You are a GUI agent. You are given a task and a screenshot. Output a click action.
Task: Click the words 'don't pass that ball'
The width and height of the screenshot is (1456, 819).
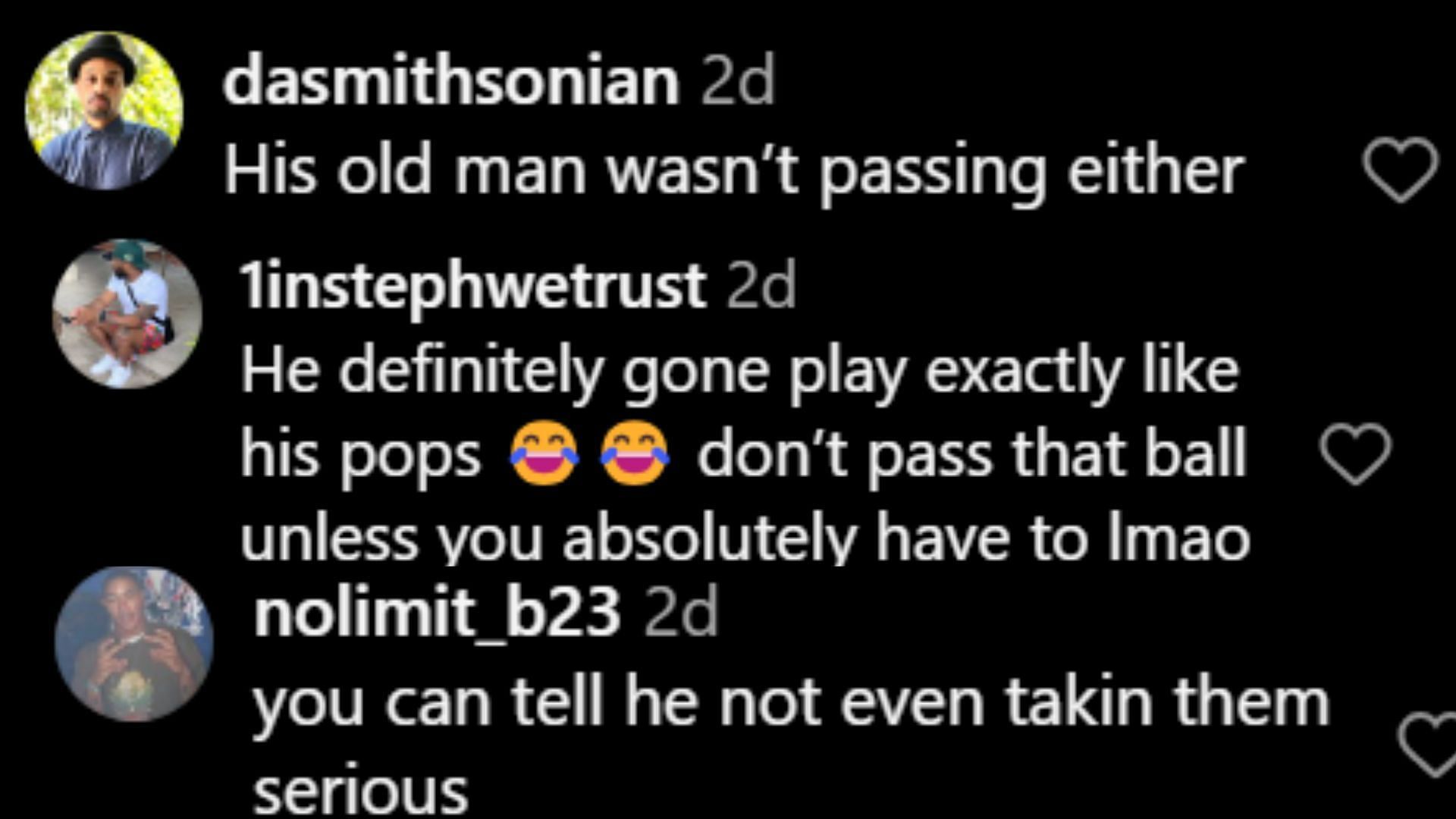tap(972, 455)
